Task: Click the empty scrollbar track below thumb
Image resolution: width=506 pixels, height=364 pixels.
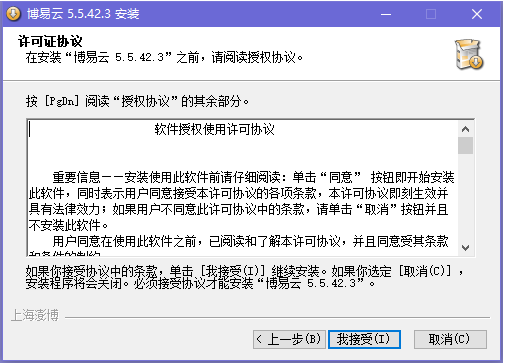Action: click(x=465, y=197)
